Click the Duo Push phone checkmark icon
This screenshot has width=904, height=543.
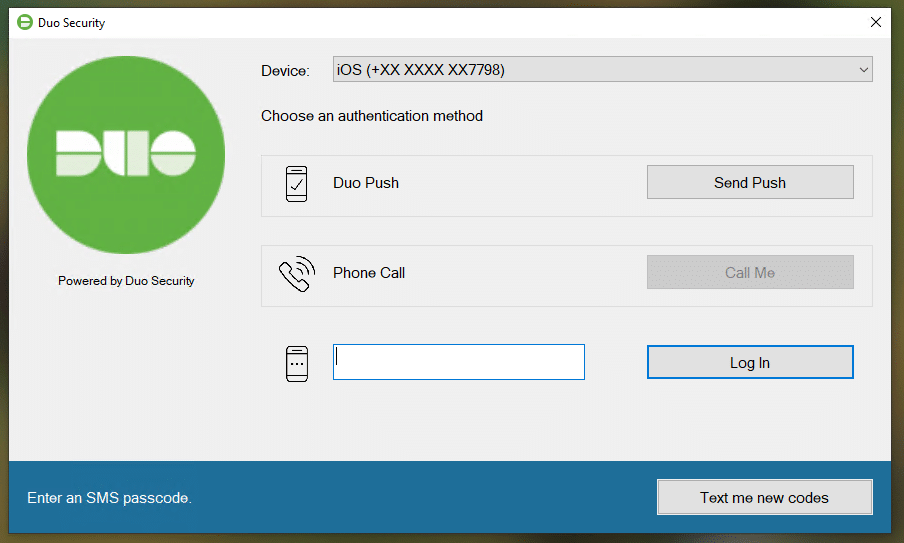[296, 184]
